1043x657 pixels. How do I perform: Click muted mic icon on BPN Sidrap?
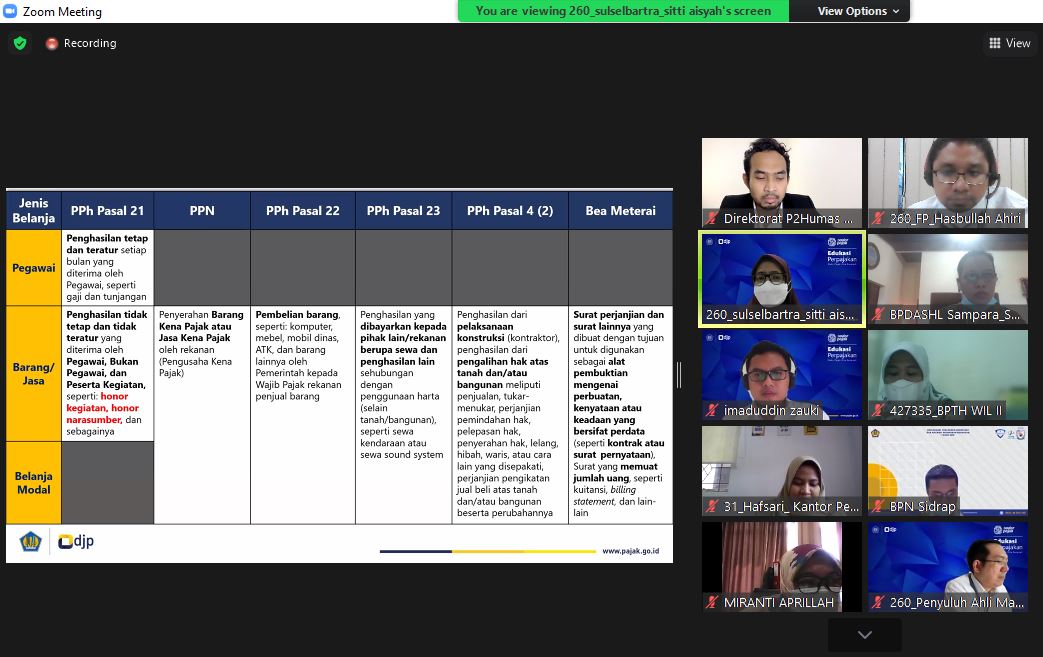(878, 506)
